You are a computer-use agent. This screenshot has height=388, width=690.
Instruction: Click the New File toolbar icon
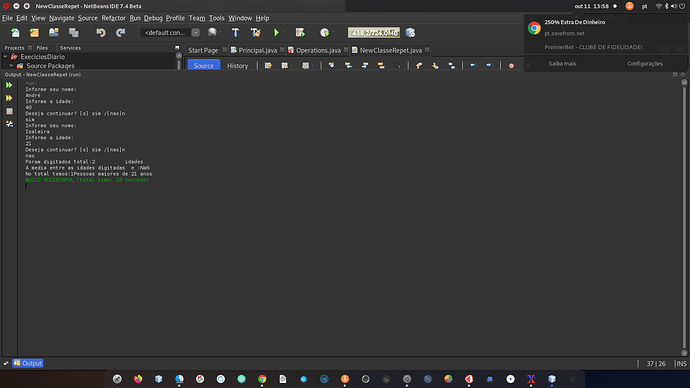(15, 33)
